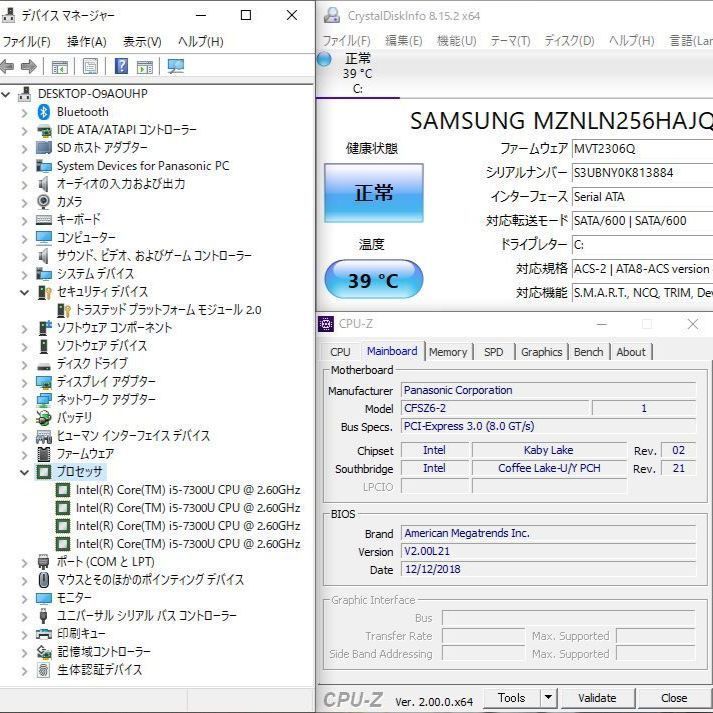Select the DESKTOP-O9AOUHP computer root icon
The width and height of the screenshot is (713, 713).
click(x=25, y=94)
